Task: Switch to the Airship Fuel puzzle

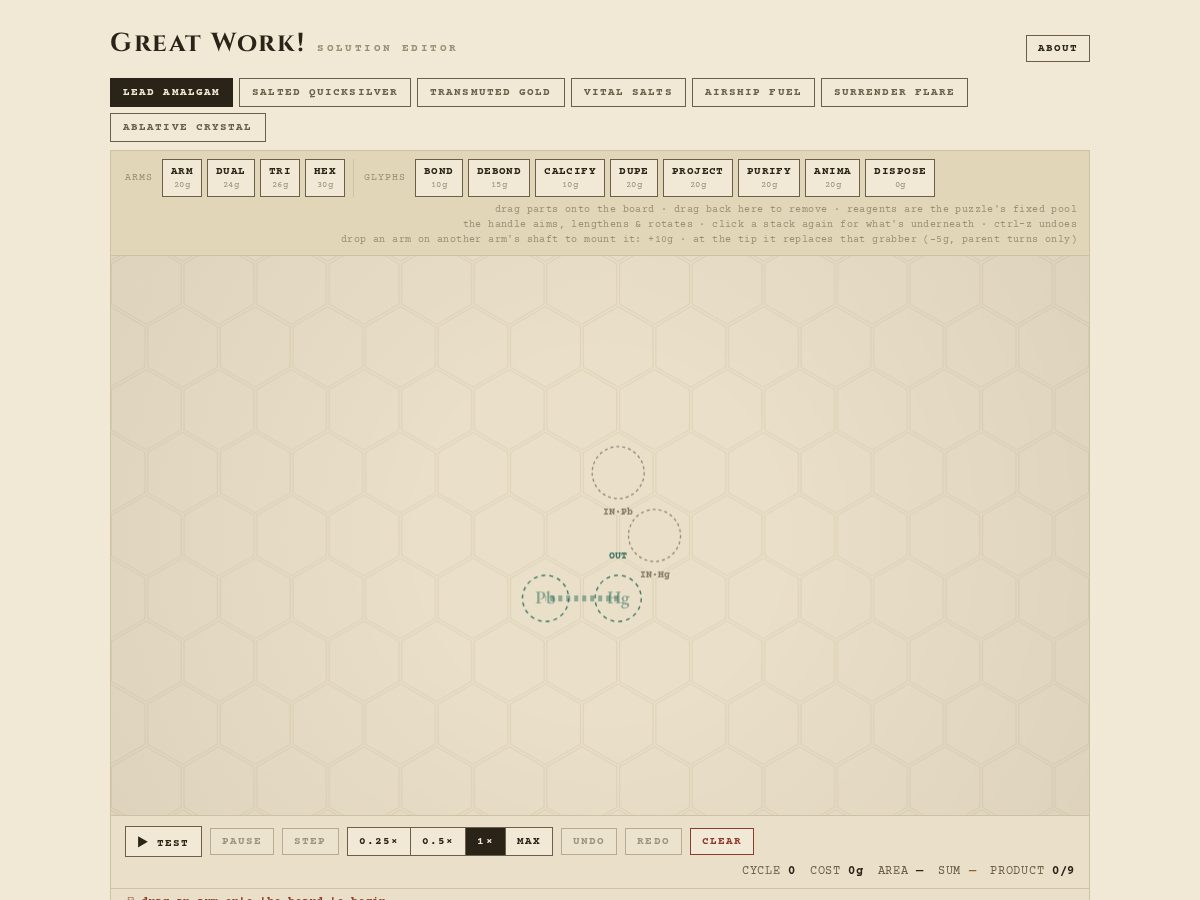Action: [753, 92]
